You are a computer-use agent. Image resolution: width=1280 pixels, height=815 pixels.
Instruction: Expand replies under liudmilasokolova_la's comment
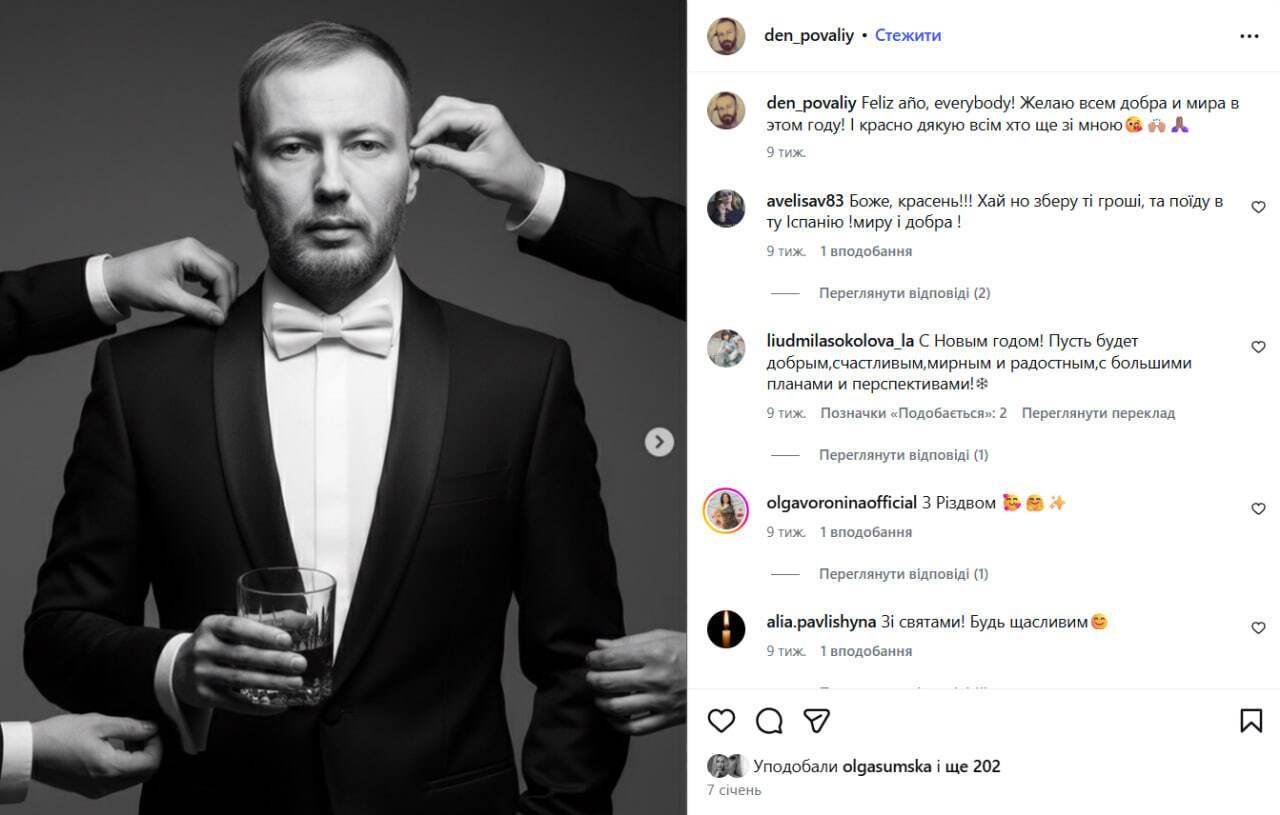click(x=903, y=455)
